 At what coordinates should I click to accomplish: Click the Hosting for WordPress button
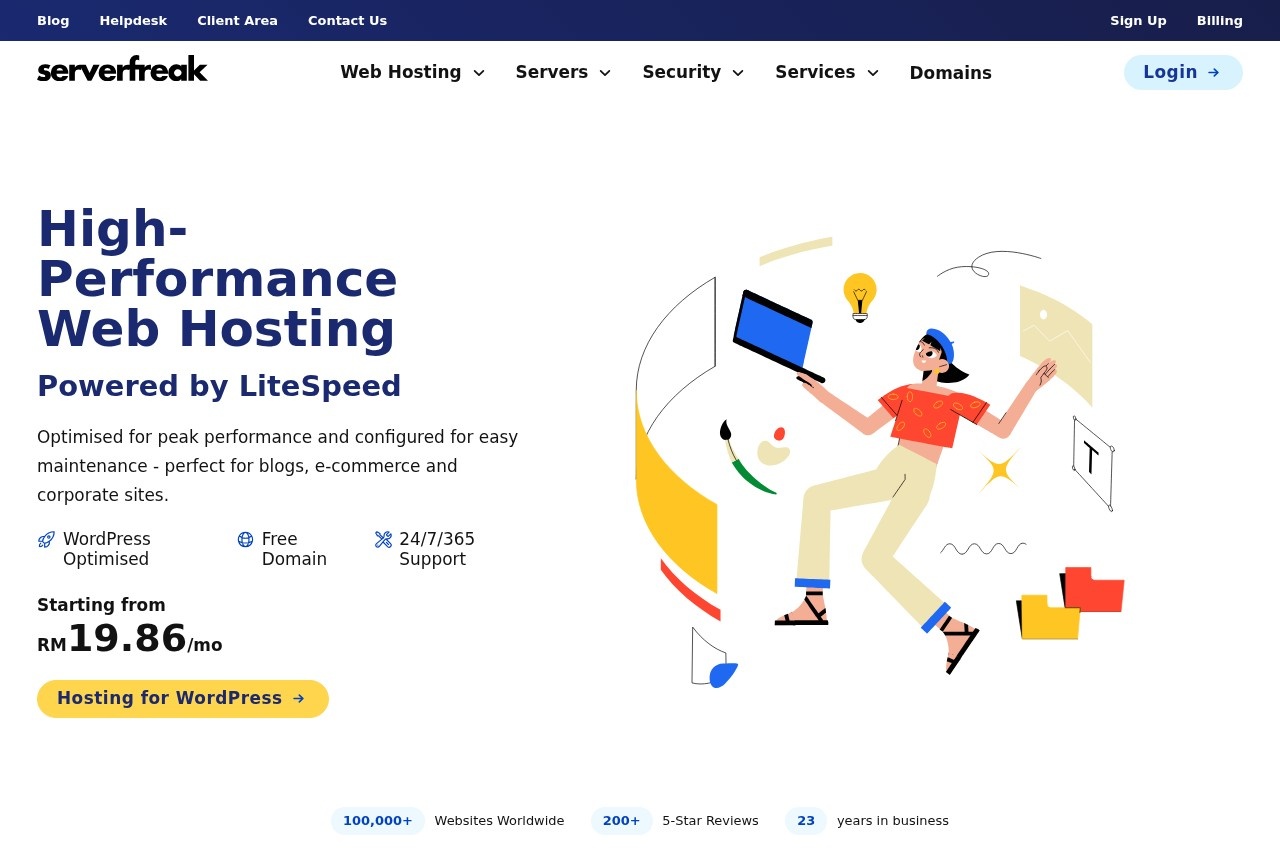(x=182, y=698)
